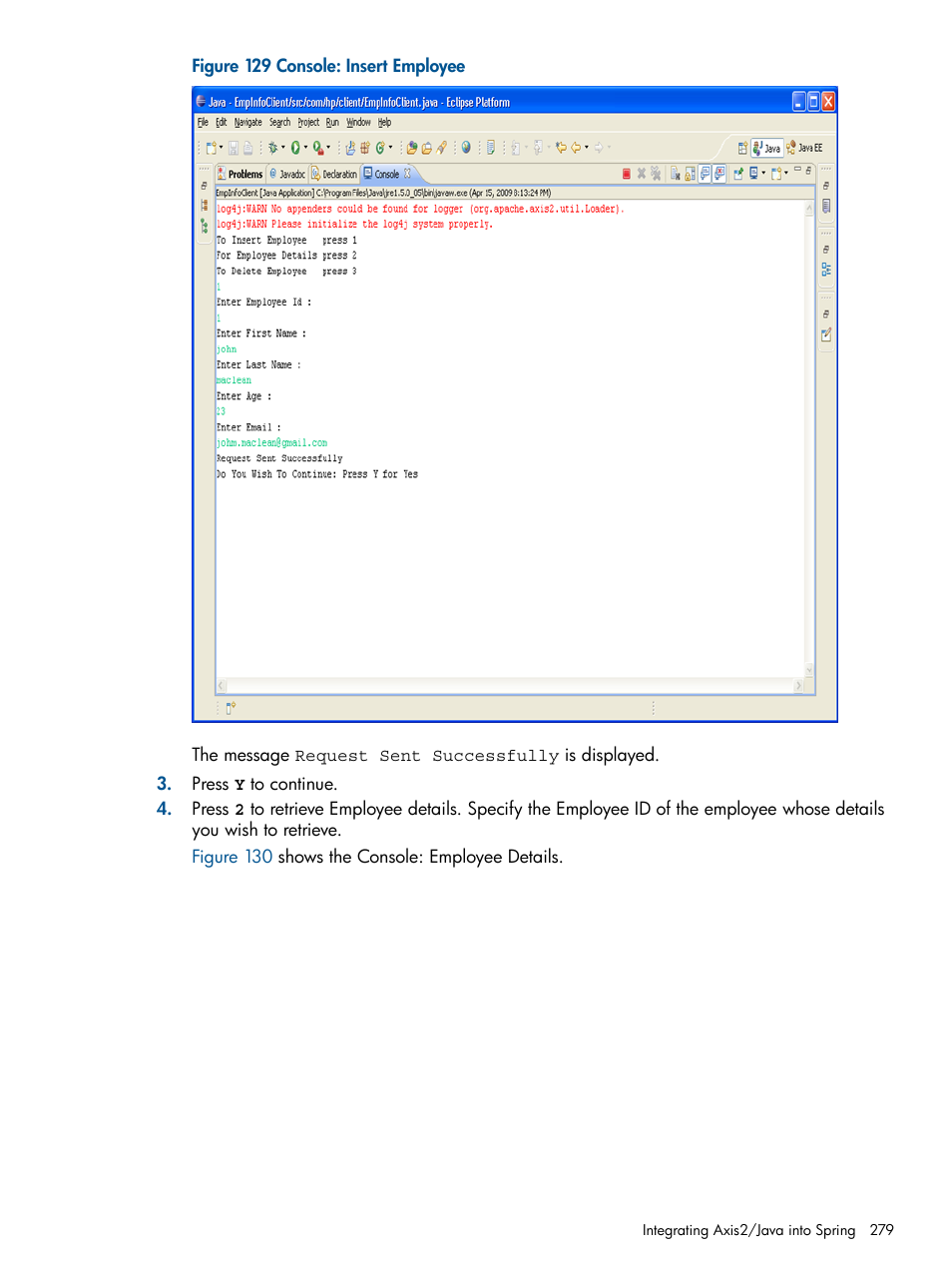Click the green Run button icon
The image size is (952, 1269).
pos(295,148)
